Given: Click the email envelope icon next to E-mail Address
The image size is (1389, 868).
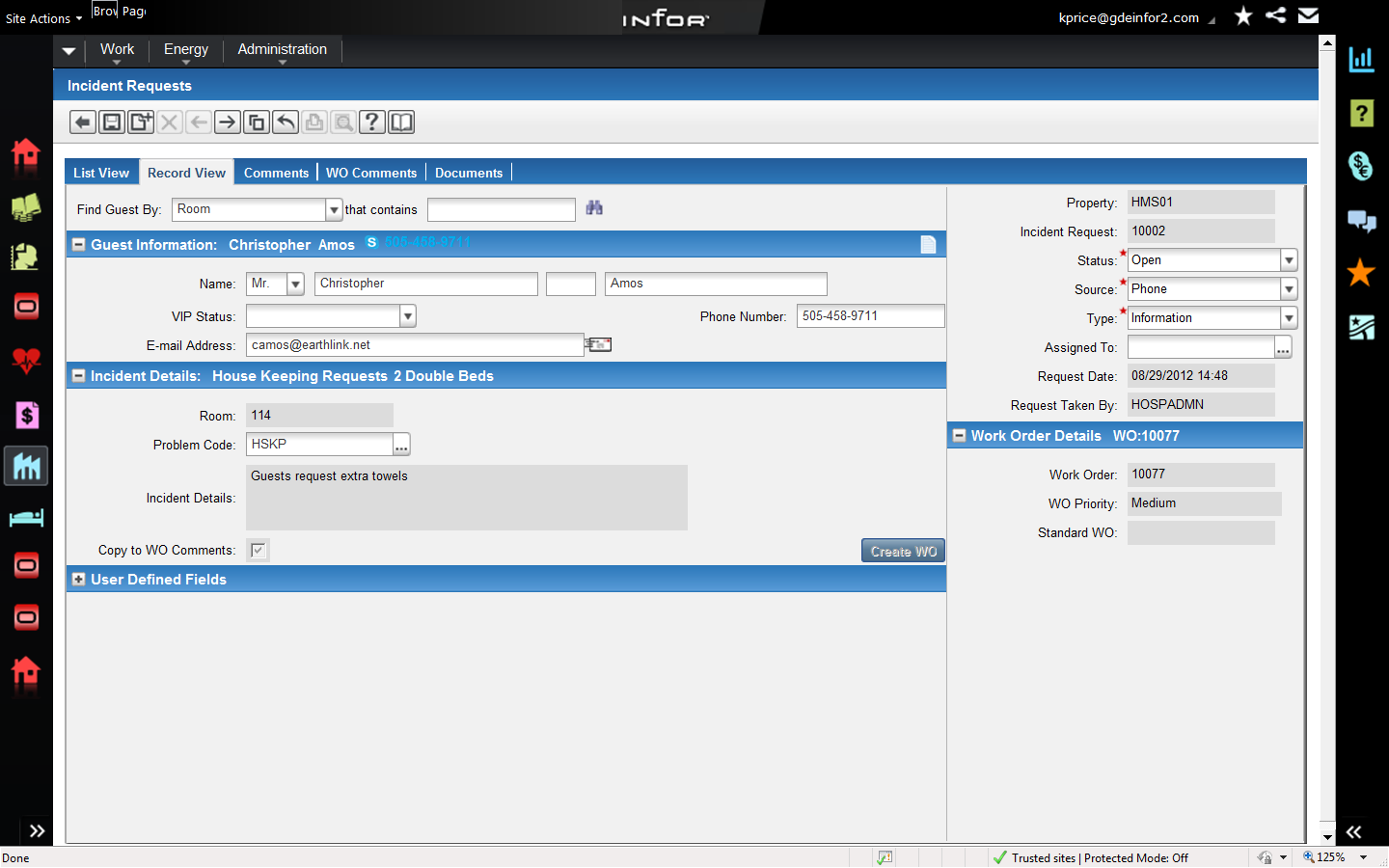Looking at the screenshot, I should pos(599,344).
